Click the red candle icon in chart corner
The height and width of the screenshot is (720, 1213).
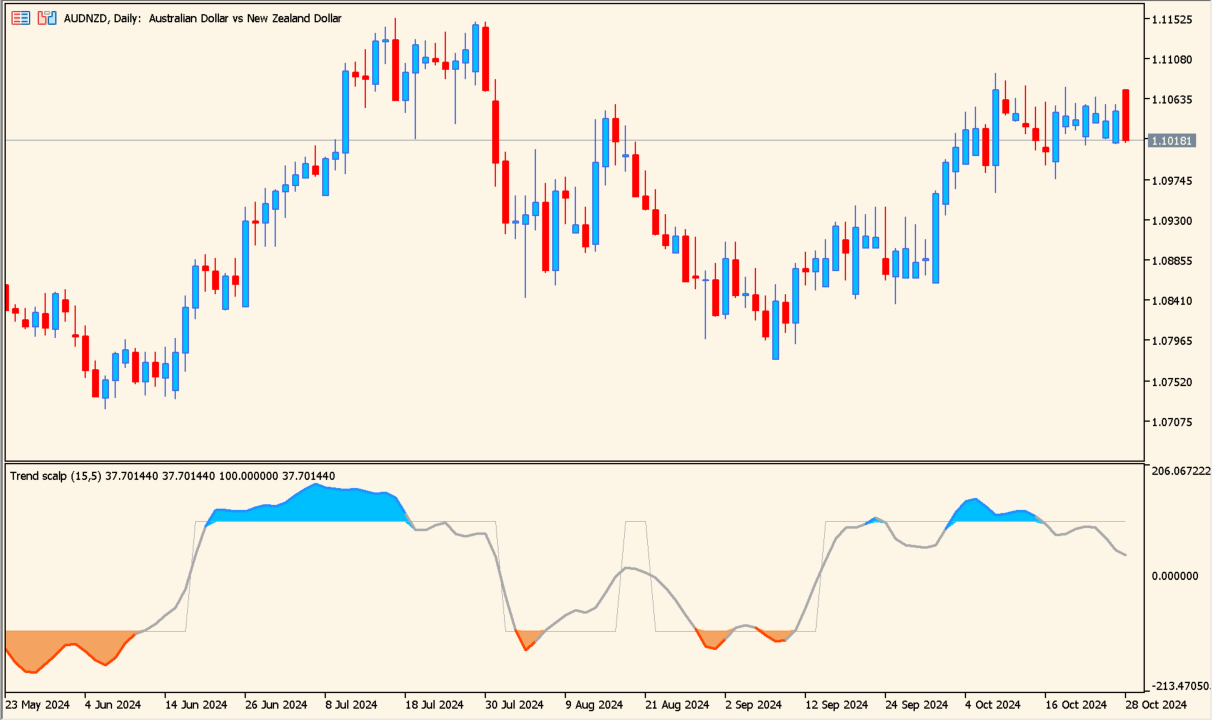pos(44,18)
